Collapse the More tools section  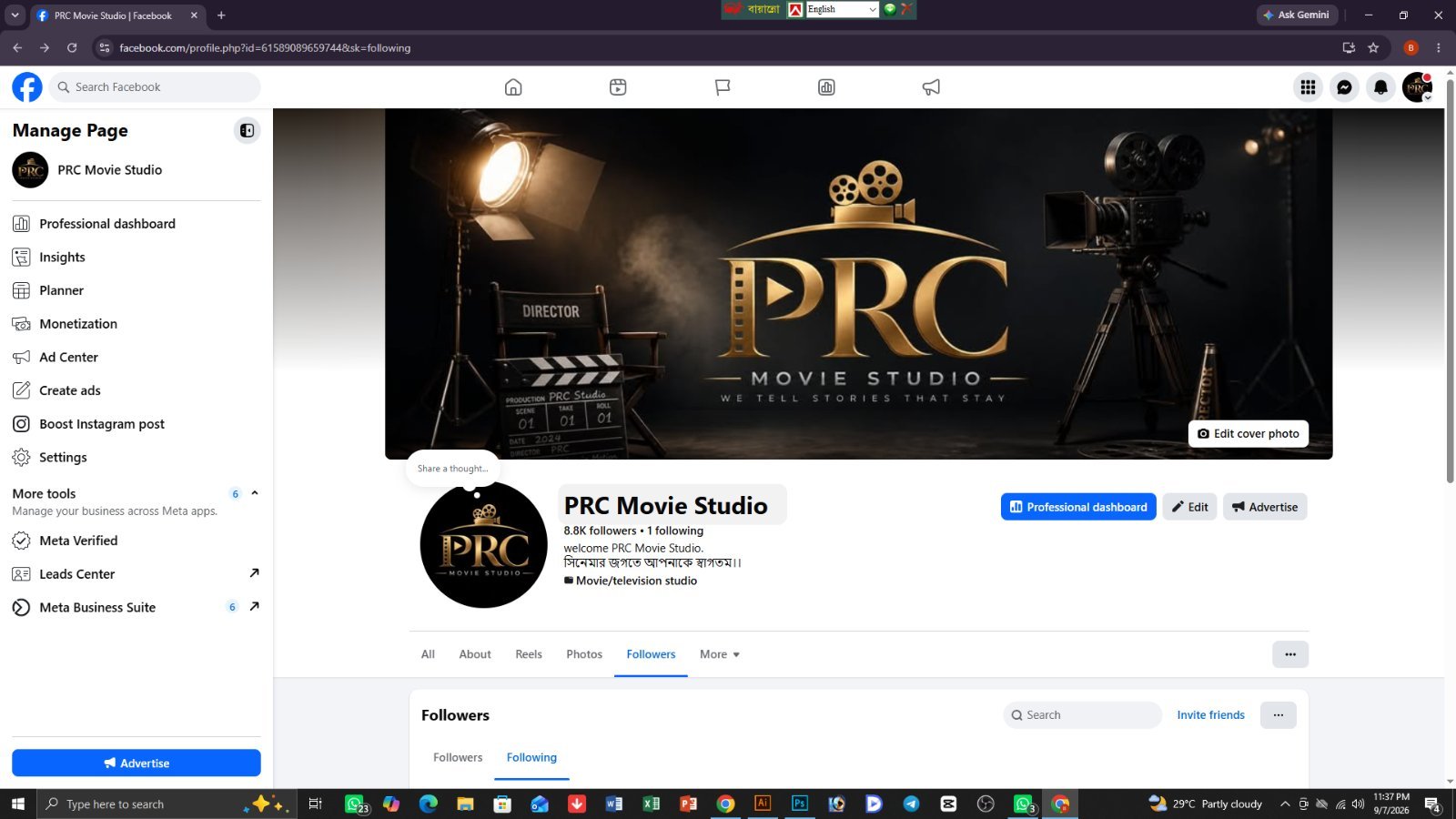pos(255,493)
